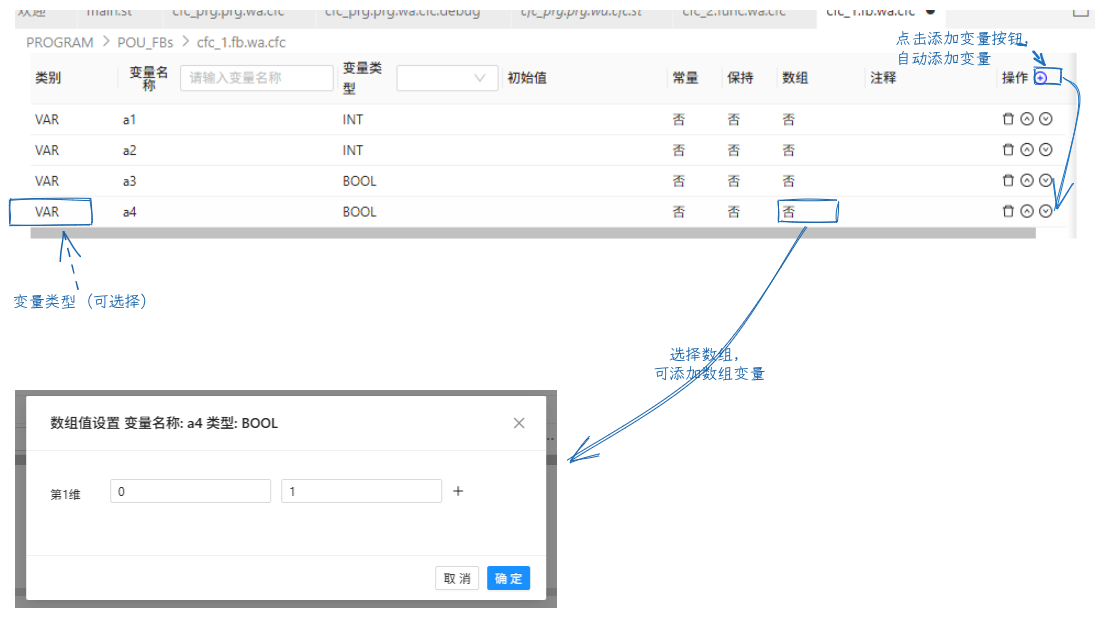
Task: Move variable a2 up
Action: [1027, 149]
